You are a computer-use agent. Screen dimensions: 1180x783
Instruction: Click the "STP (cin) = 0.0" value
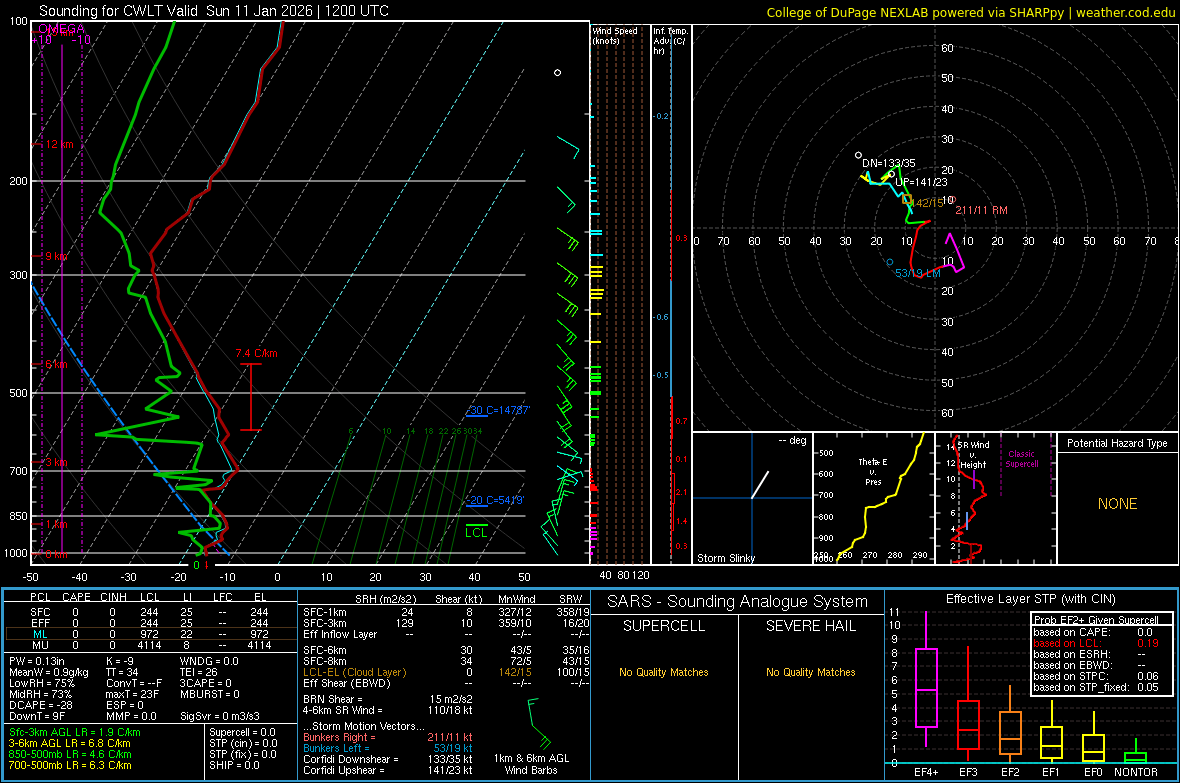point(243,744)
